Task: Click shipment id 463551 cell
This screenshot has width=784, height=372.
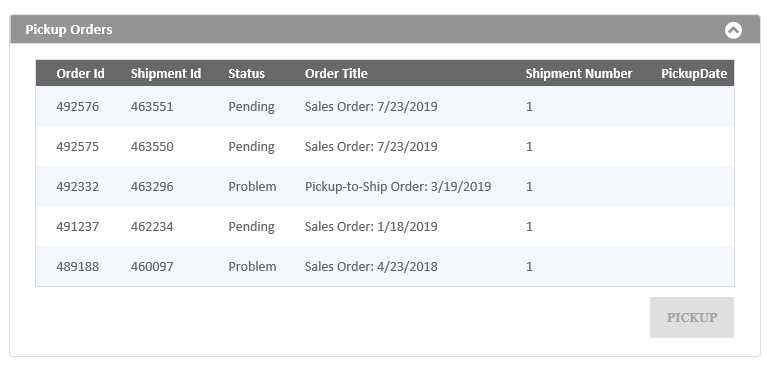Action: (152, 106)
